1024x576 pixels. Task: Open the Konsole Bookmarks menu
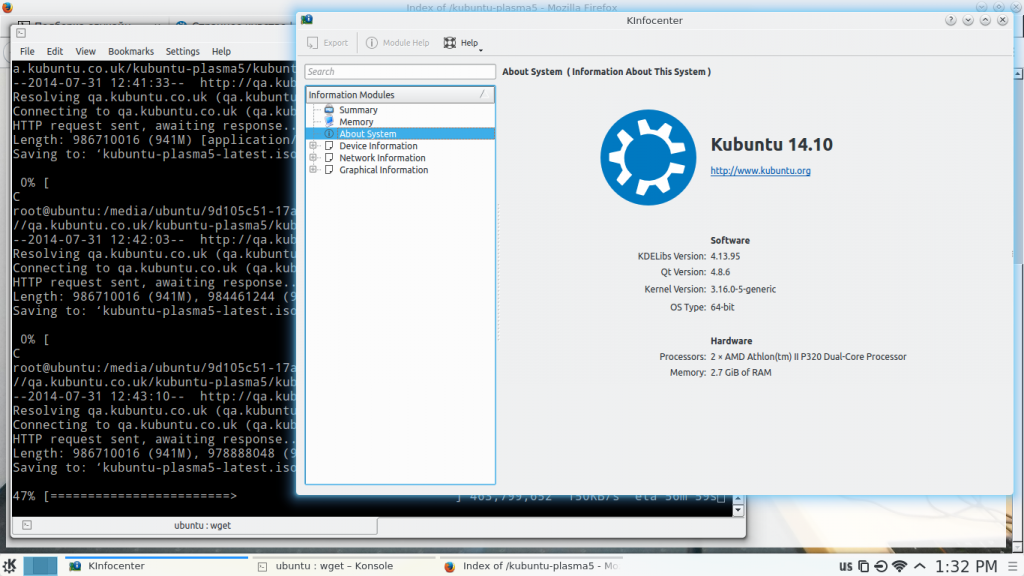tap(131, 52)
